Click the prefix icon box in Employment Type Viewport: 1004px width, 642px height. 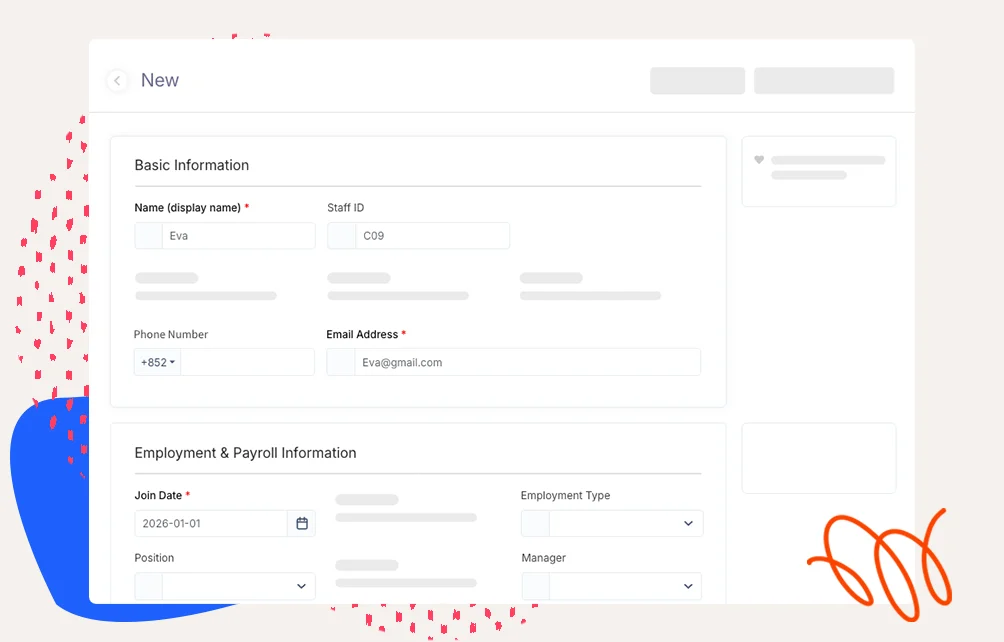click(535, 523)
